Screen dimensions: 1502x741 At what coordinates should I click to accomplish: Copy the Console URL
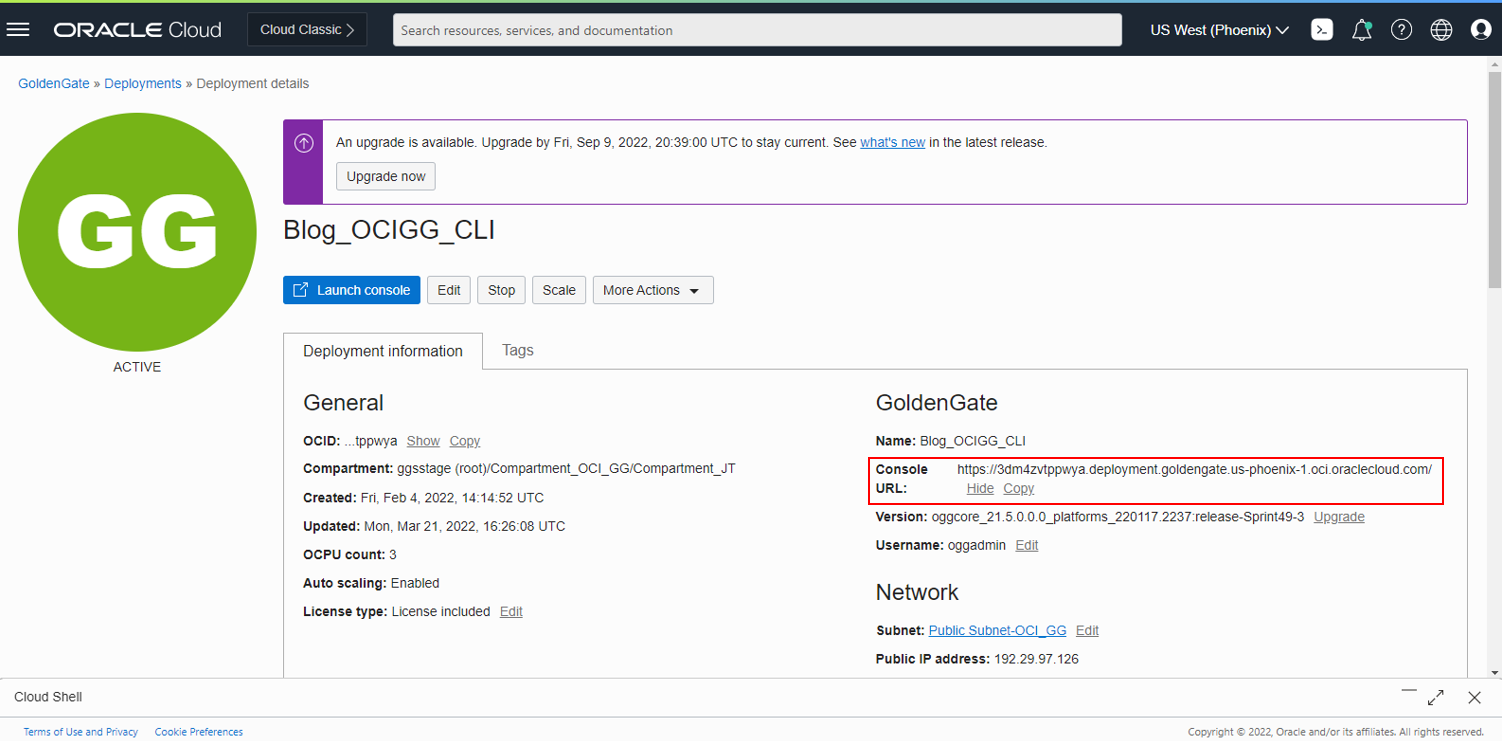[x=1019, y=489]
